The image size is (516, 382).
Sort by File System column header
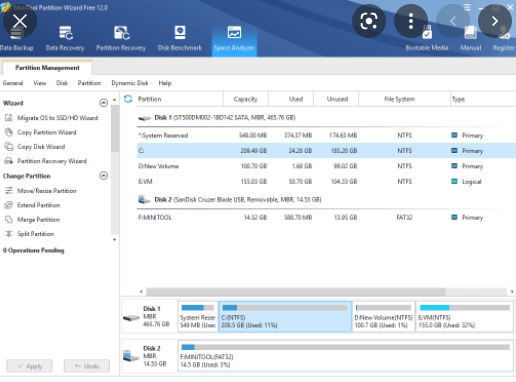point(404,99)
